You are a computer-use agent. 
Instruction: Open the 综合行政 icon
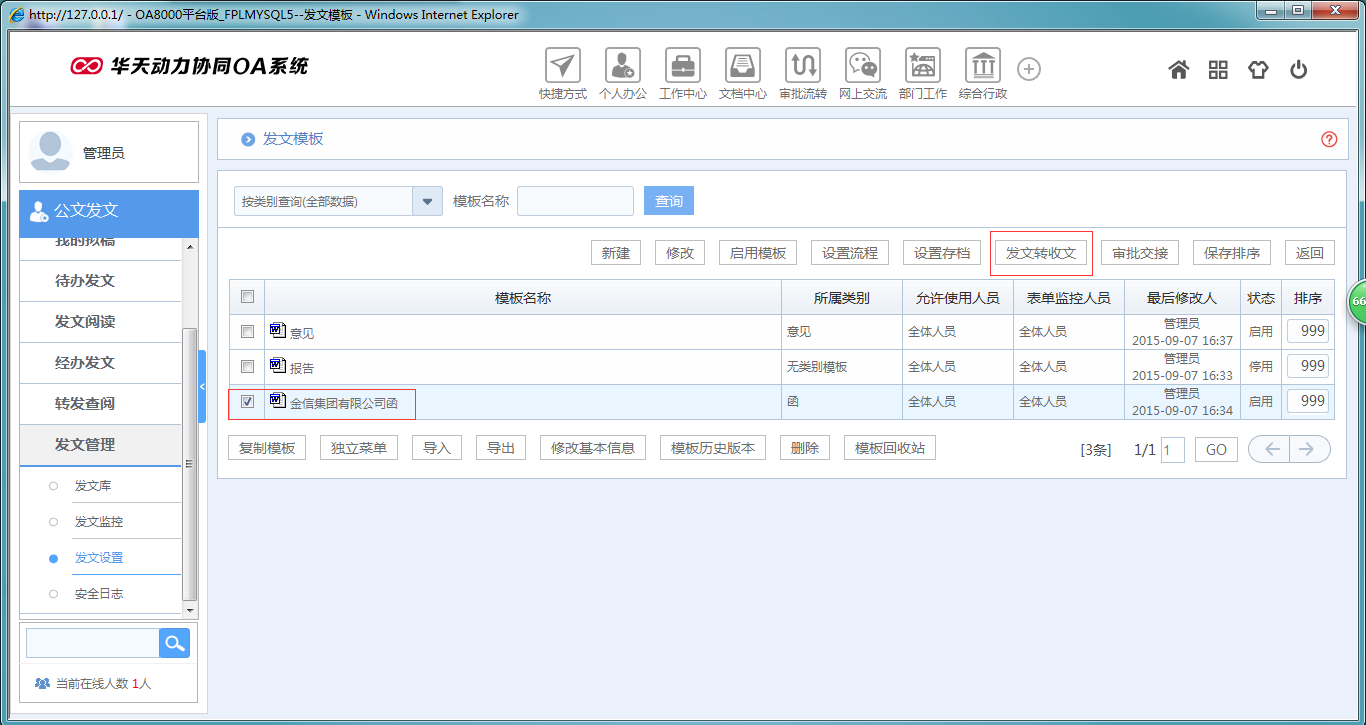(983, 68)
